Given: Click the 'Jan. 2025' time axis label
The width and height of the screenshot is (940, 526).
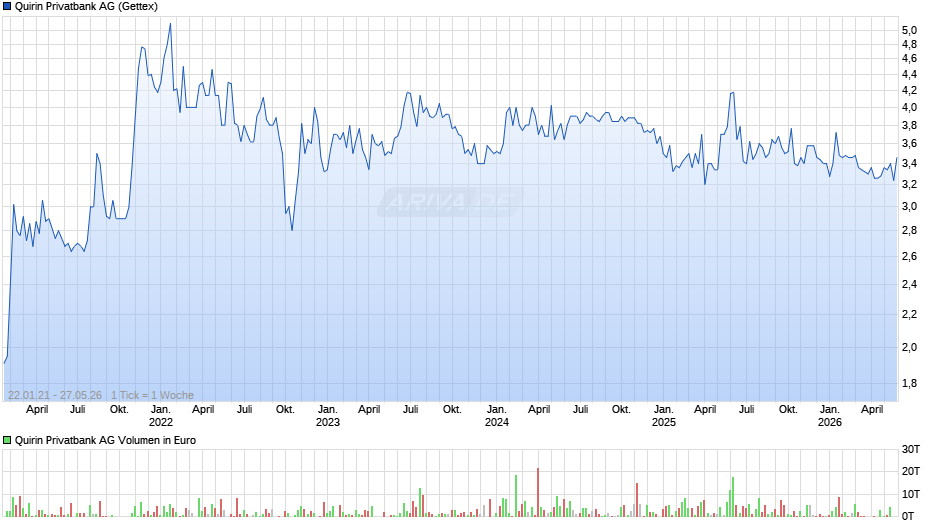Looking at the screenshot, I should tap(664, 416).
